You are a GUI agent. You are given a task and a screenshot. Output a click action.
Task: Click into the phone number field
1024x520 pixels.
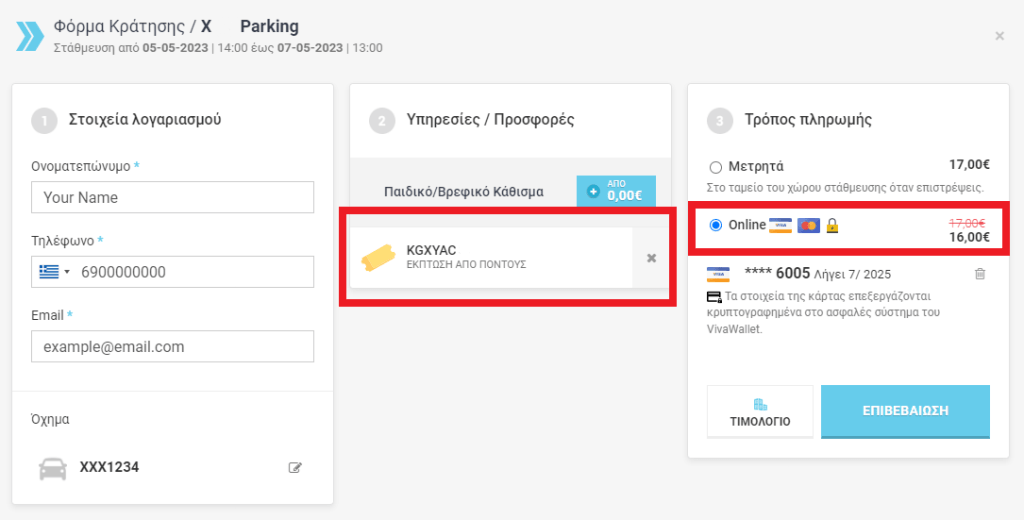coord(193,272)
